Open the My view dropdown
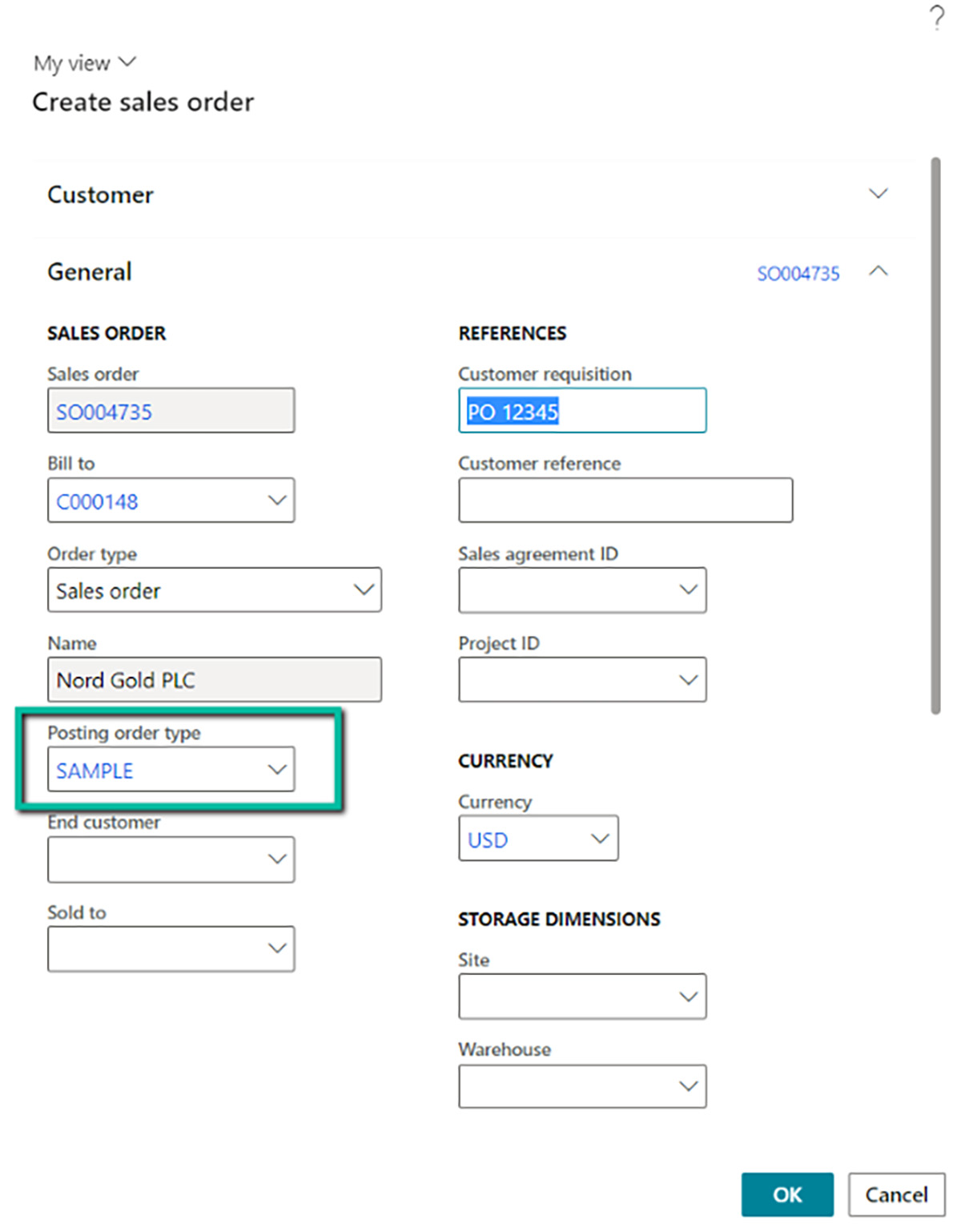The image size is (961, 1232). point(85,62)
